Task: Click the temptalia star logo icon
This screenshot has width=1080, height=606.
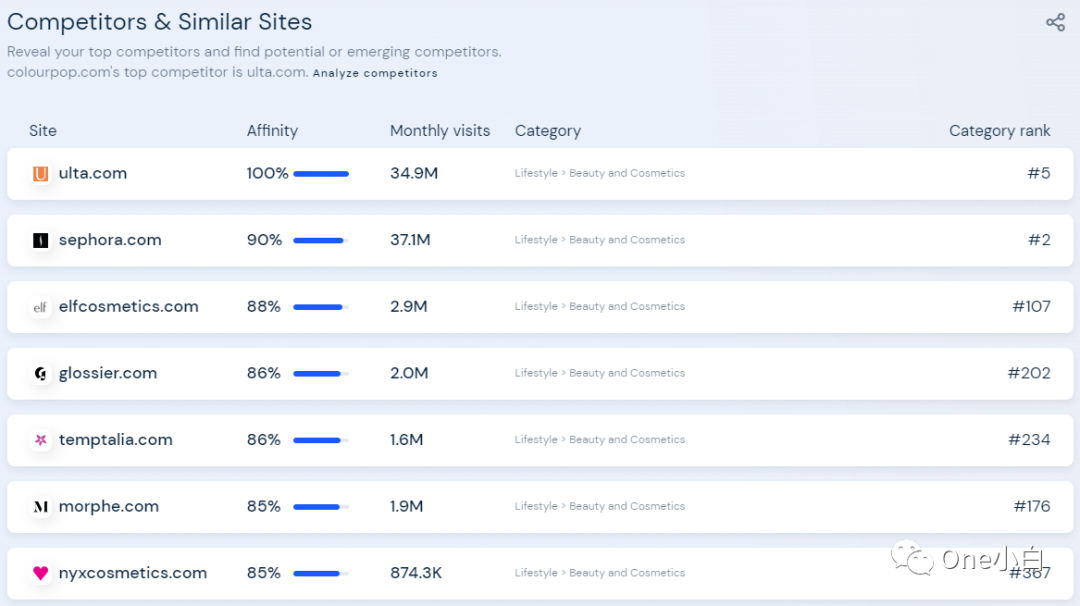Action: (x=40, y=439)
